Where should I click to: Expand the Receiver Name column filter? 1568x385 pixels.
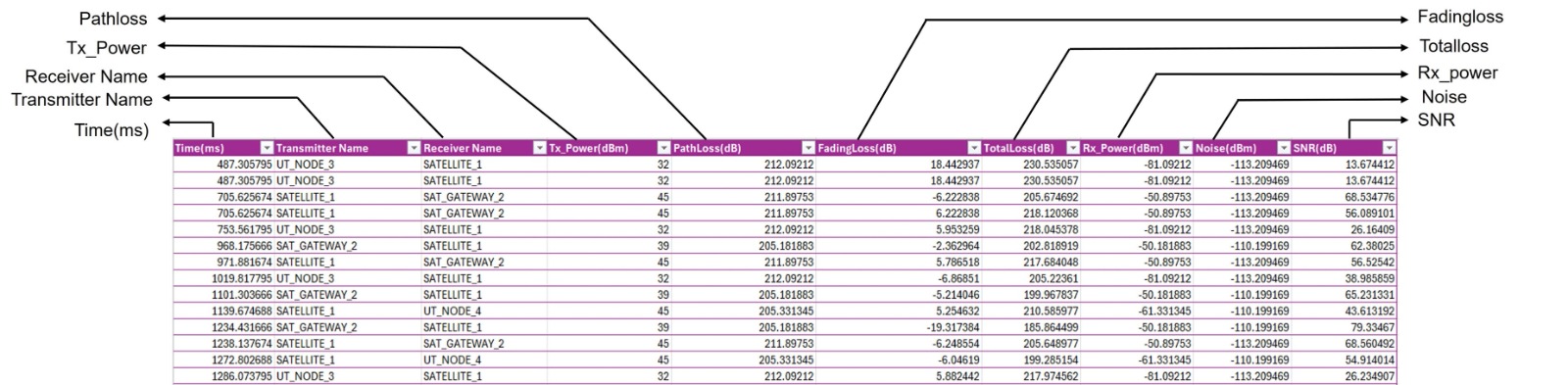click(539, 148)
